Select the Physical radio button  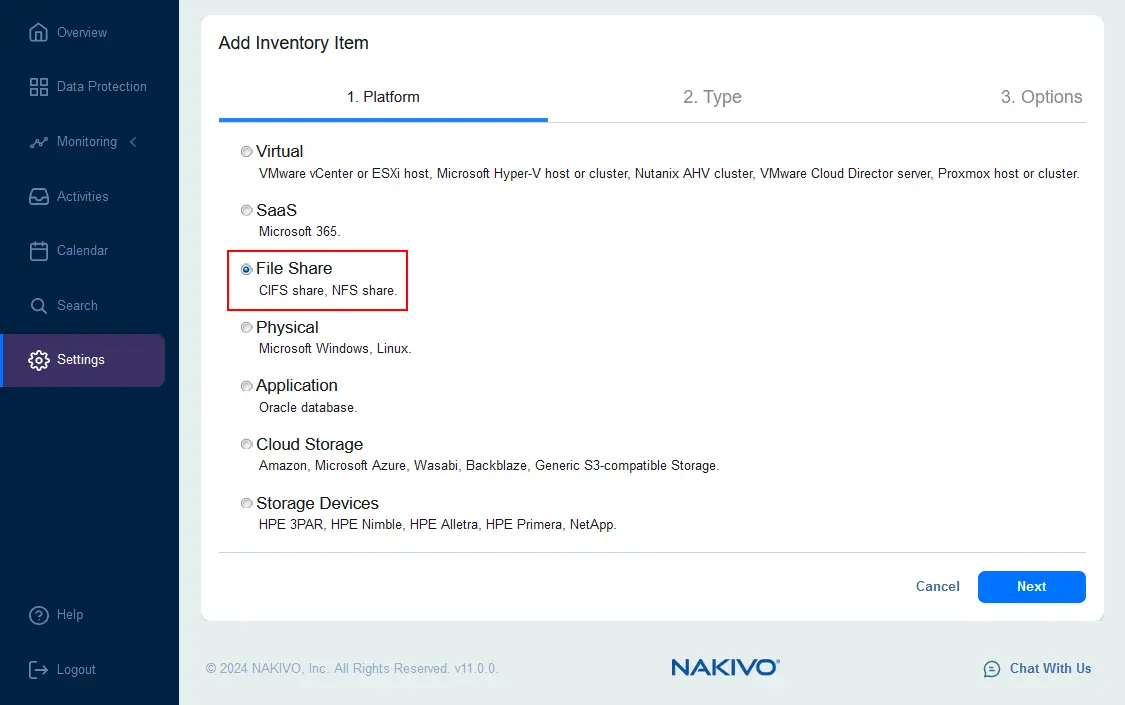[x=247, y=328]
